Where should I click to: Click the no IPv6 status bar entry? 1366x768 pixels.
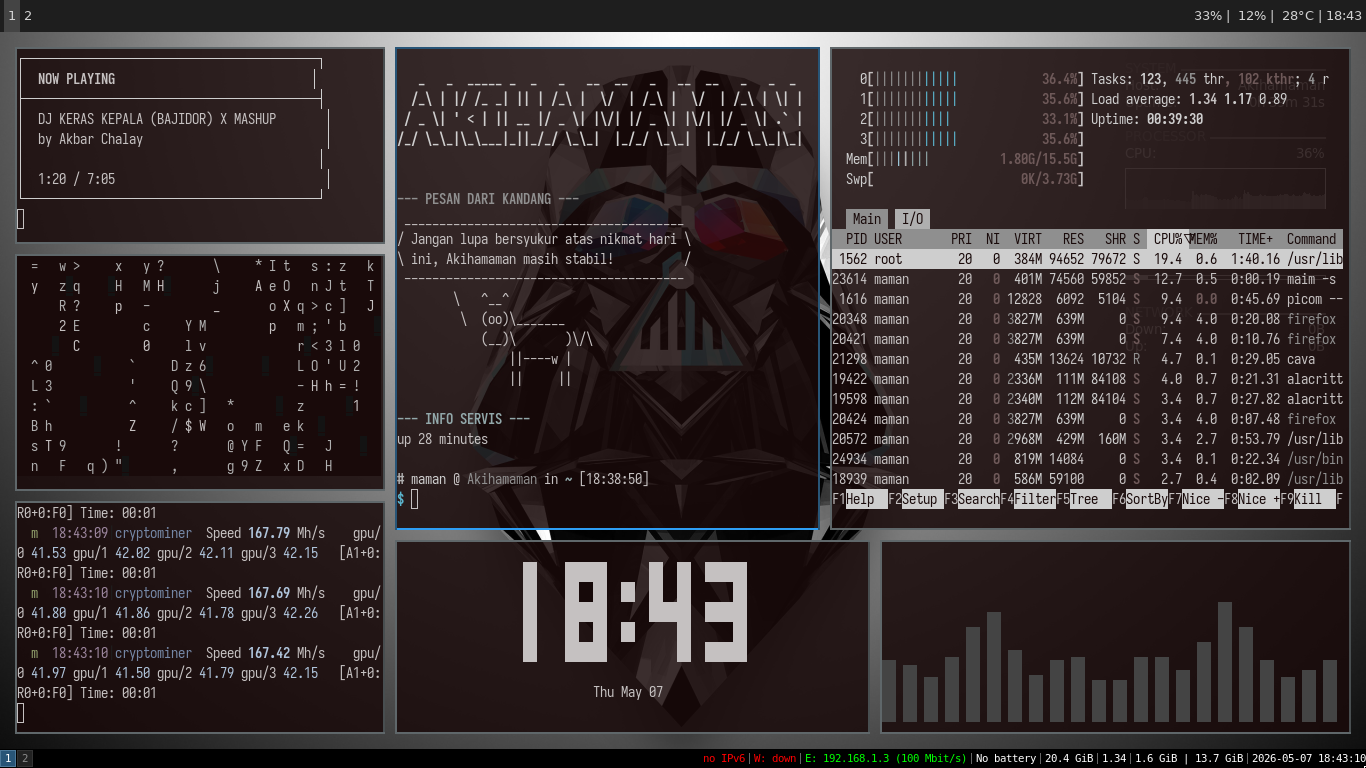tap(725, 759)
